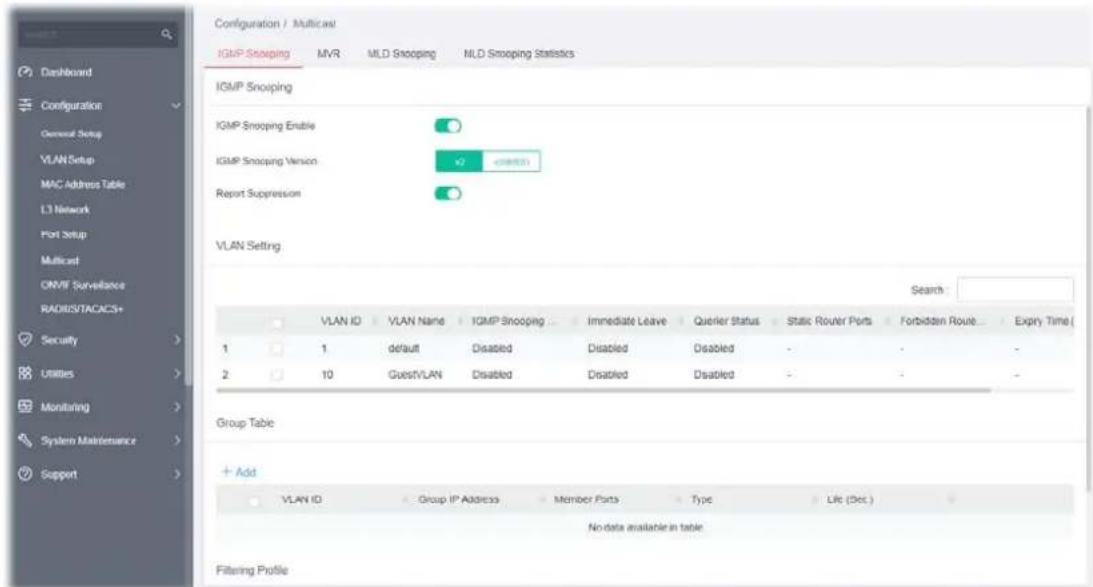This screenshot has height=587, width=1093.
Task: Expand the Monitoring menu chevron
Action: click(x=177, y=406)
